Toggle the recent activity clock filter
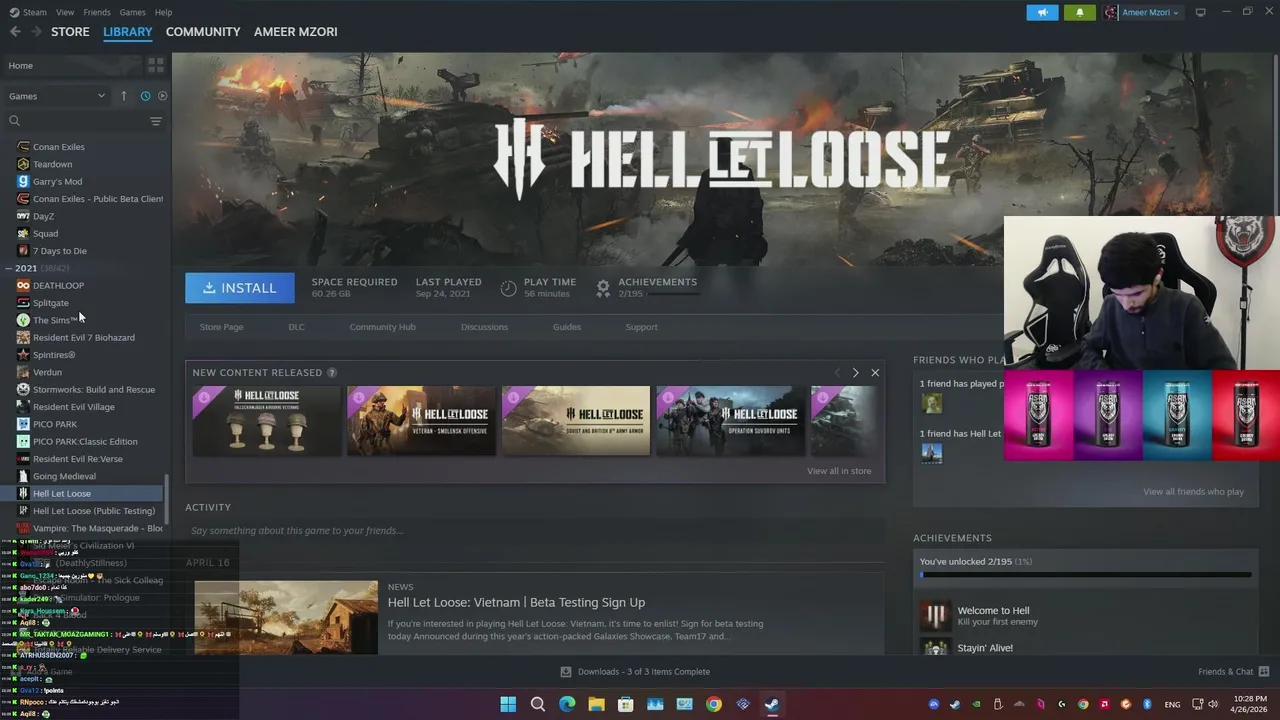1280x720 pixels. click(145, 96)
